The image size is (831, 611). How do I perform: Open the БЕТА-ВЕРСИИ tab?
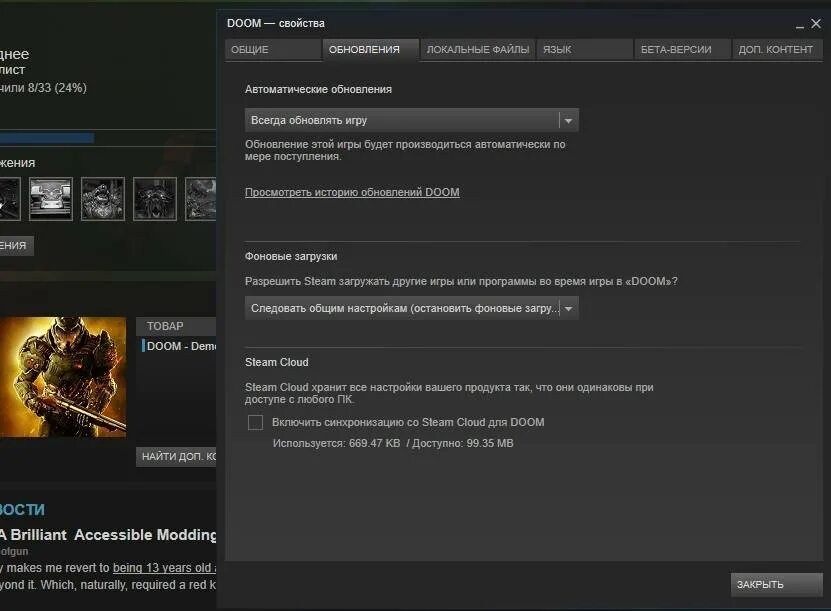(x=682, y=50)
